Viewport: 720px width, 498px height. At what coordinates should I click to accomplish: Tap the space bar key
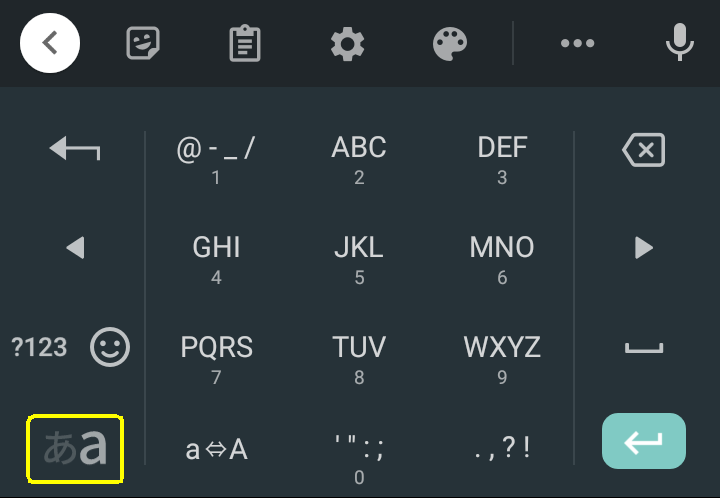[x=644, y=348]
